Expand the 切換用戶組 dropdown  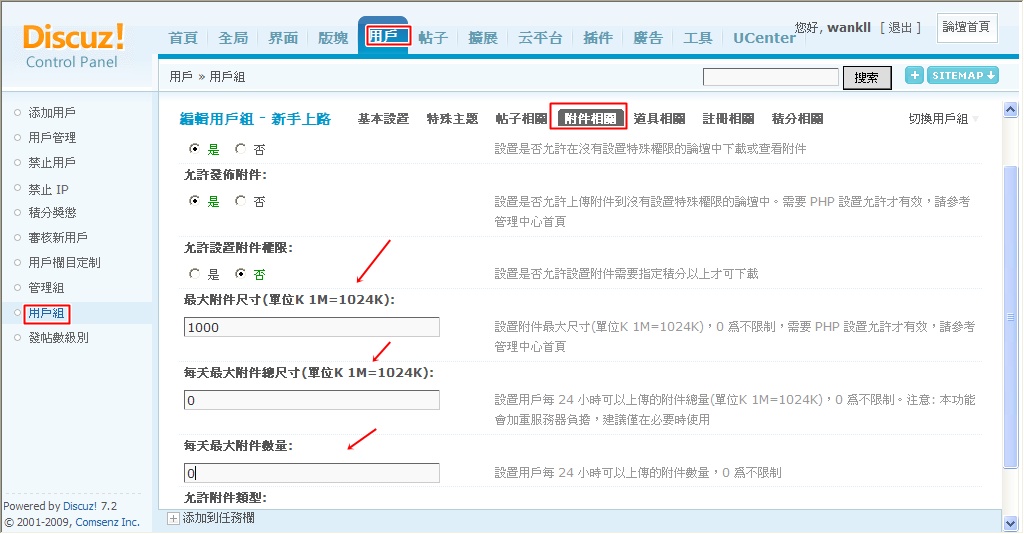(x=943, y=119)
